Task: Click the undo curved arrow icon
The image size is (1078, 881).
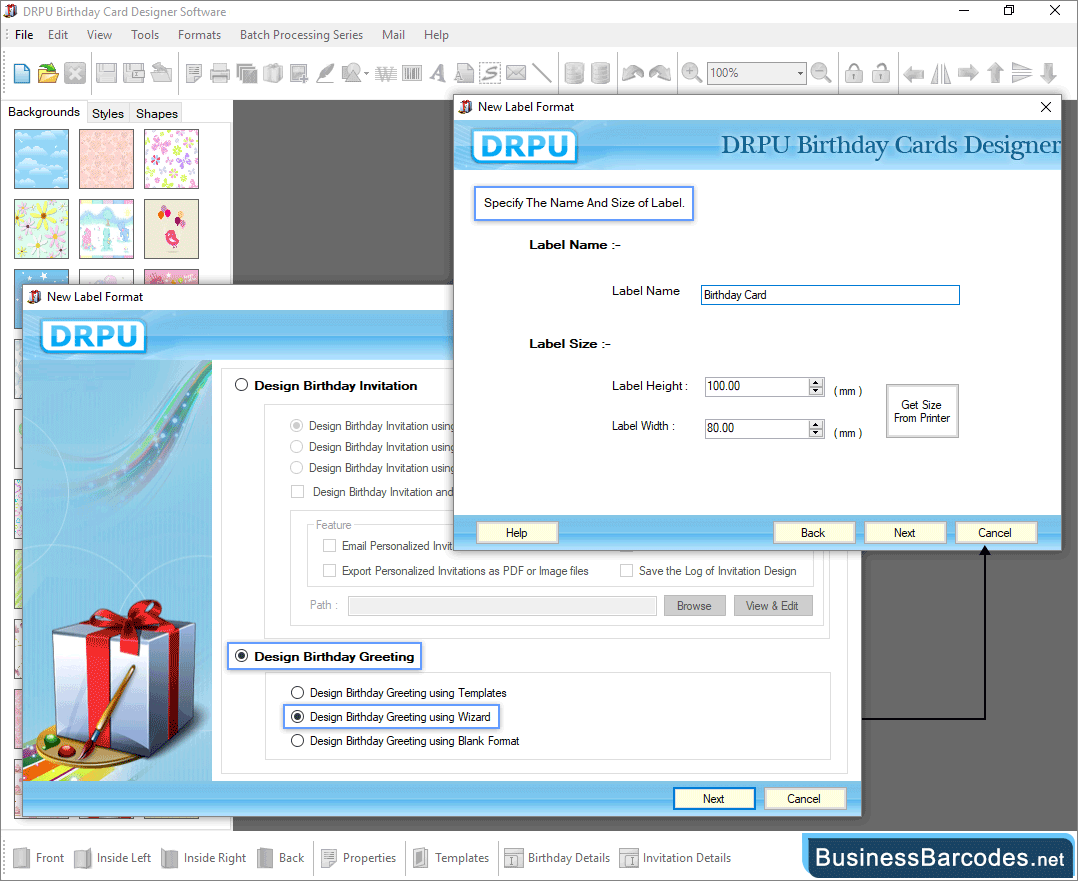Action: [632, 73]
